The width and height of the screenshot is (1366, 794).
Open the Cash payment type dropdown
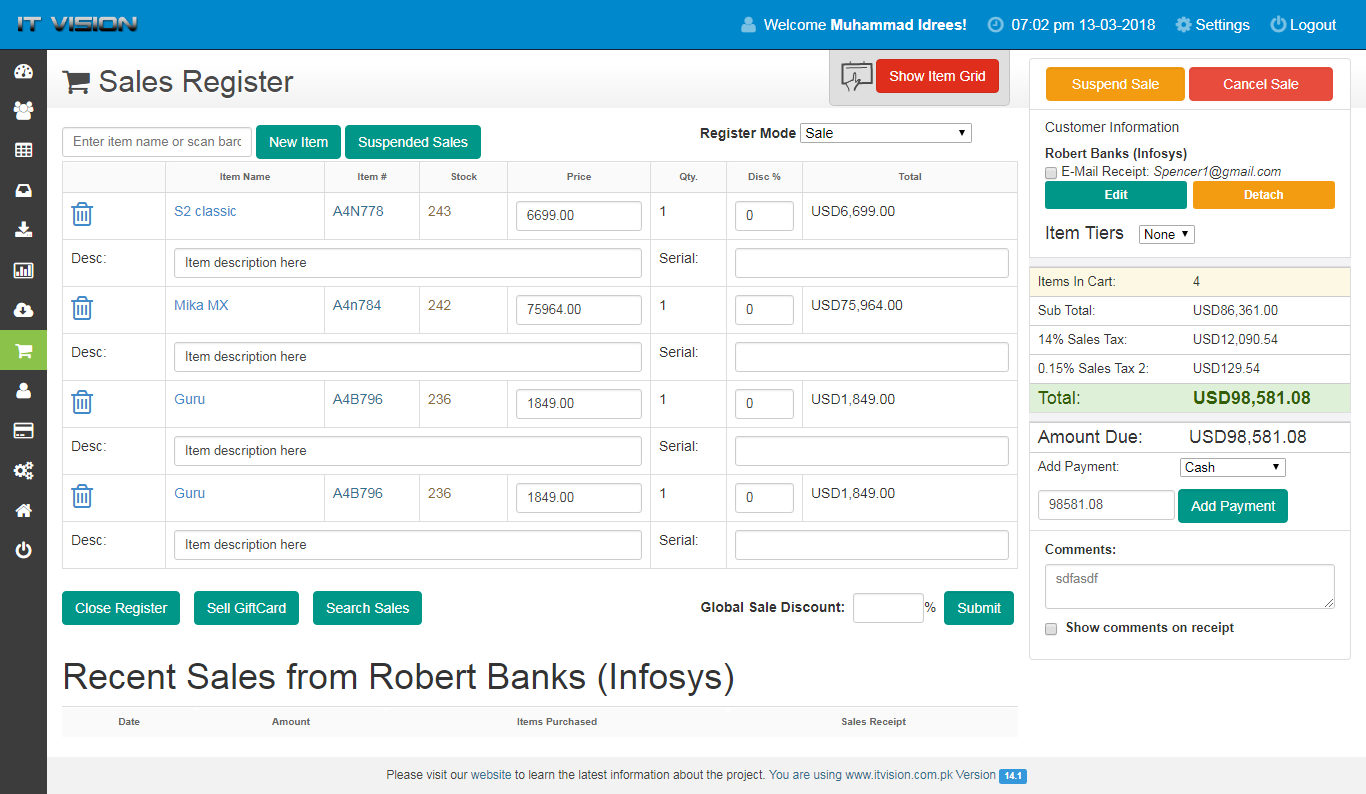click(x=1232, y=467)
